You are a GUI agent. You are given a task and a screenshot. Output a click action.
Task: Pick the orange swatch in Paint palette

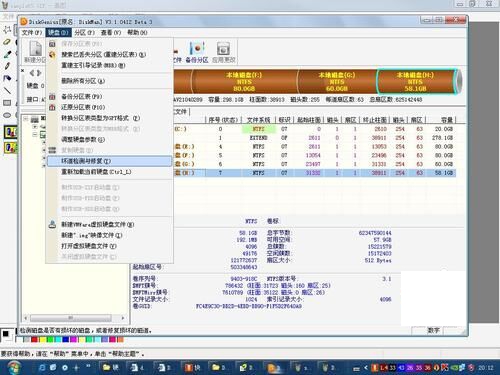point(120,340)
